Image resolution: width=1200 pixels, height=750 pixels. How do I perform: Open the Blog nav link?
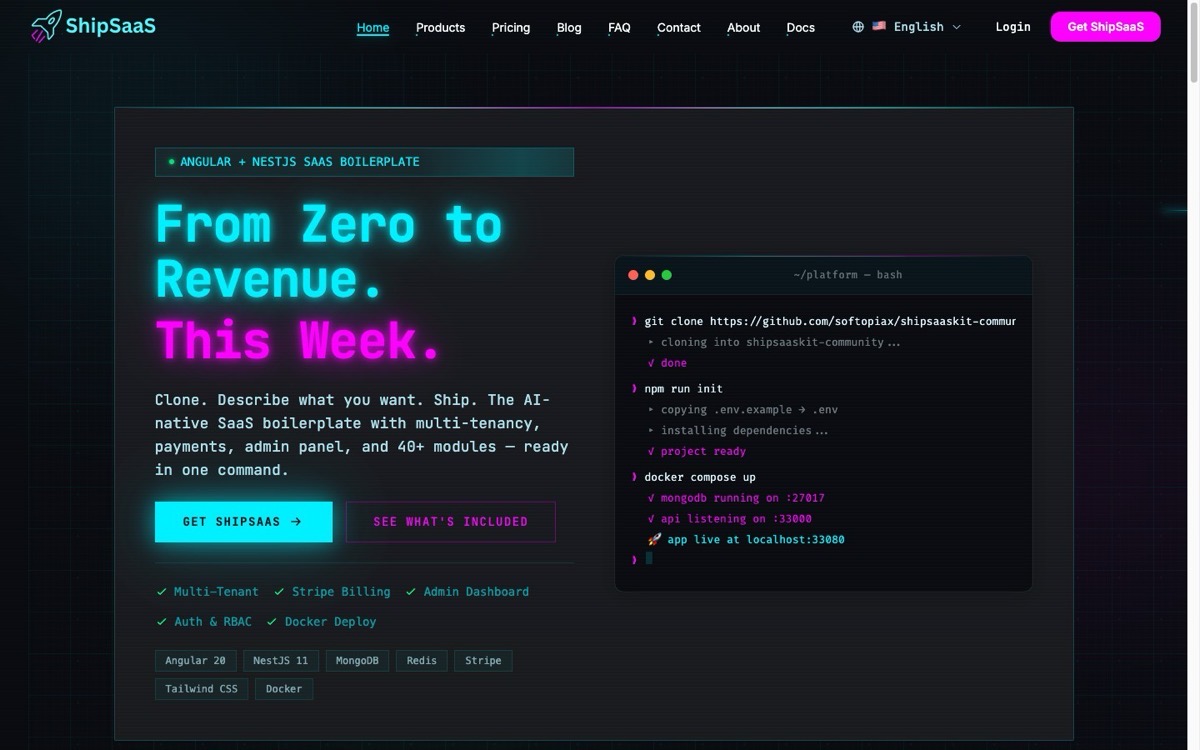(x=569, y=27)
